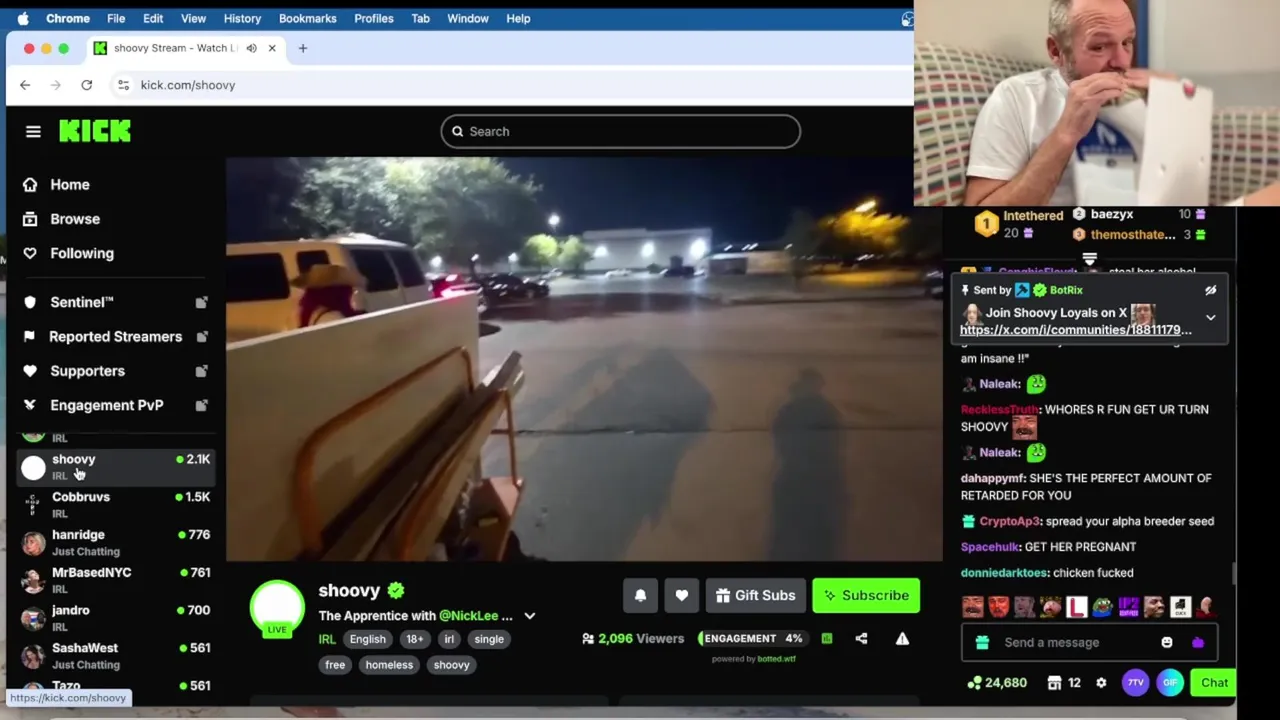The width and height of the screenshot is (1280, 720).
Task: Follow shoovy with the heart icon
Action: (681, 596)
